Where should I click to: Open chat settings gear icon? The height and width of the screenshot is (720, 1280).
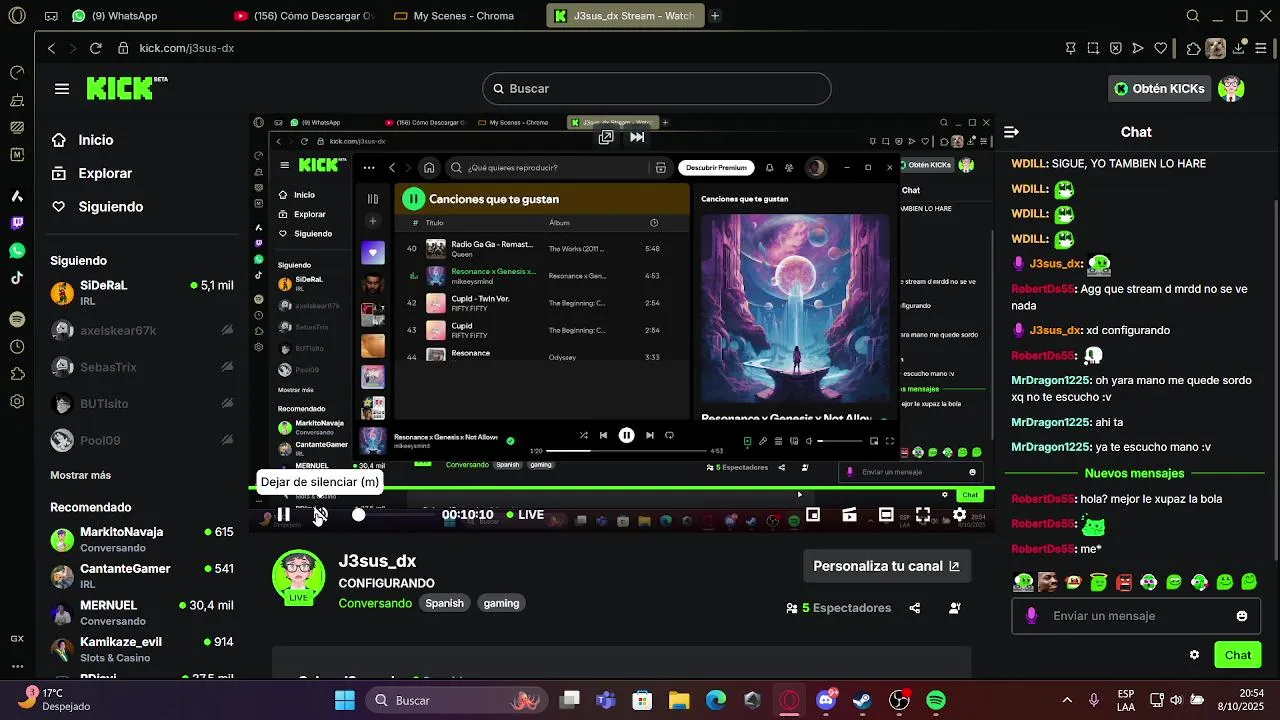pos(1194,655)
